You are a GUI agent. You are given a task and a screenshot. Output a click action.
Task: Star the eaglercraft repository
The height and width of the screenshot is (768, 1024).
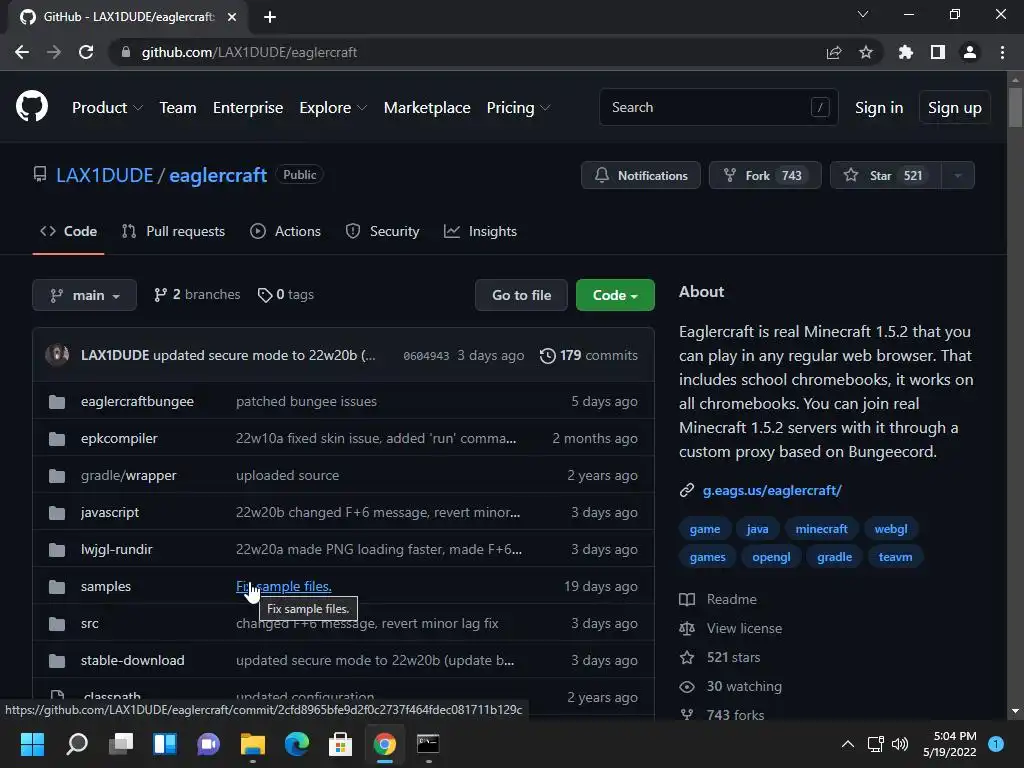(x=886, y=175)
